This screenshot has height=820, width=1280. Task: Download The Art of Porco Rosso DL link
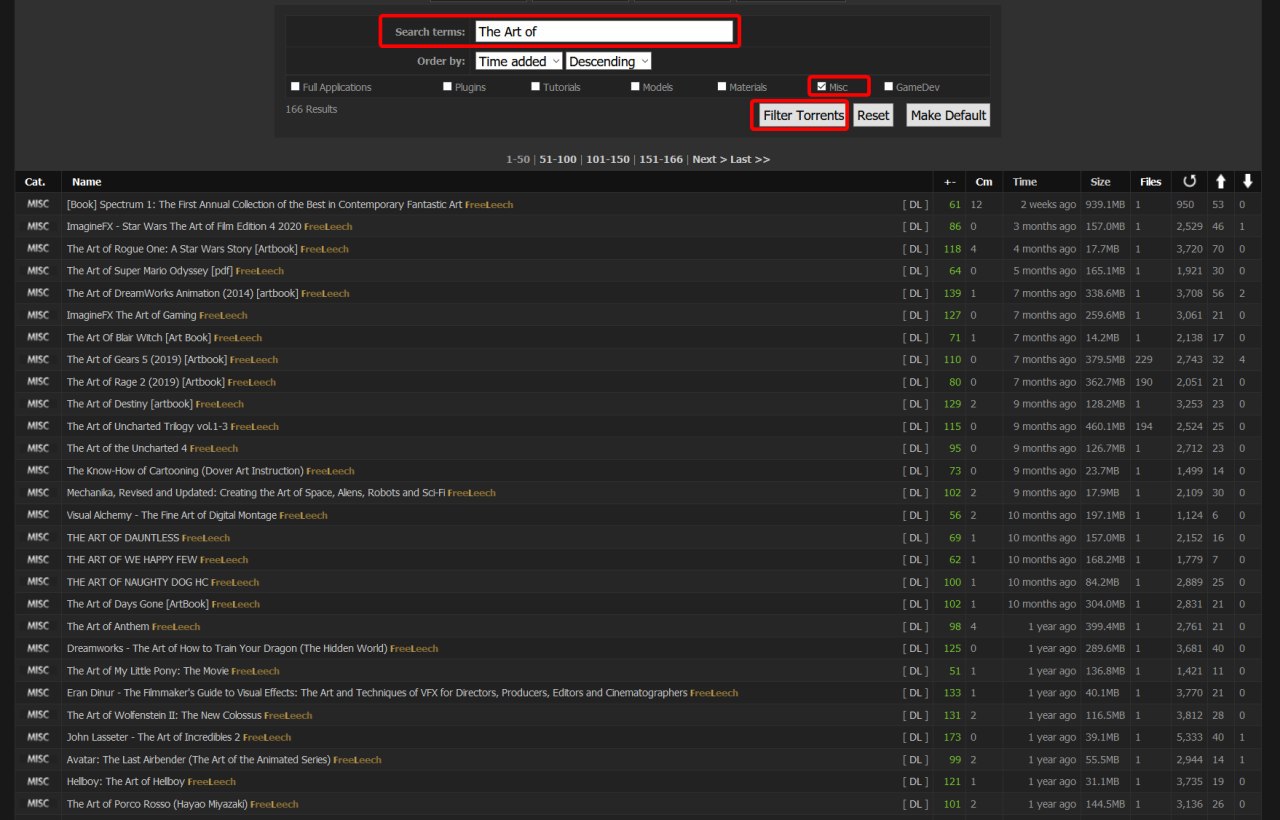915,804
